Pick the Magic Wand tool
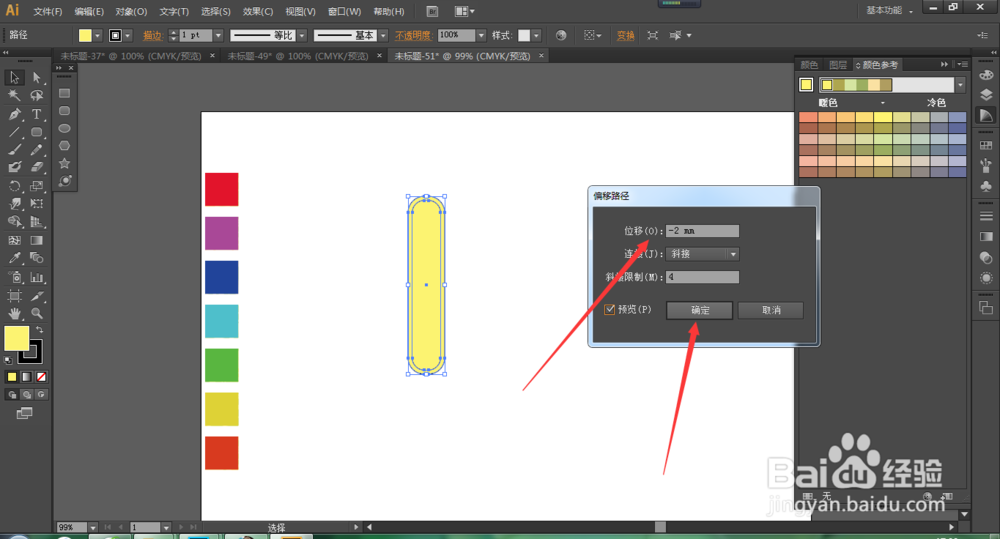This screenshot has height=539, width=1000. (14, 96)
